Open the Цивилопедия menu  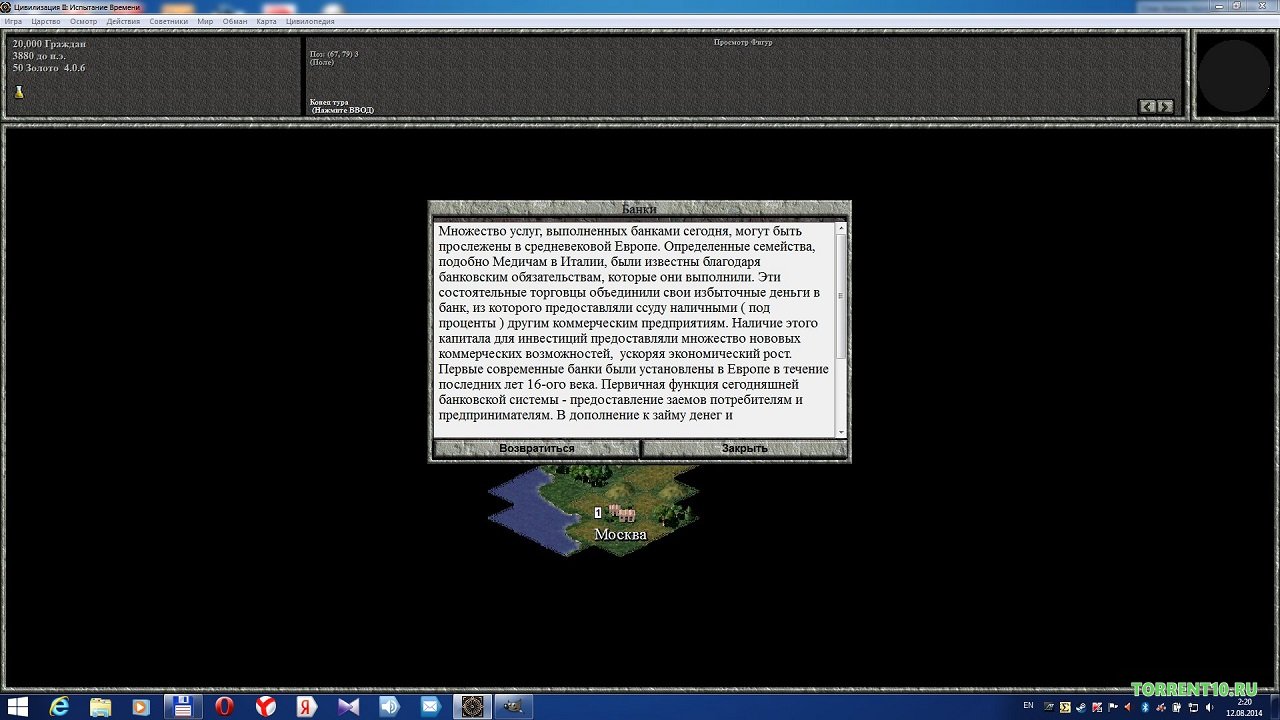pyautogui.click(x=310, y=21)
